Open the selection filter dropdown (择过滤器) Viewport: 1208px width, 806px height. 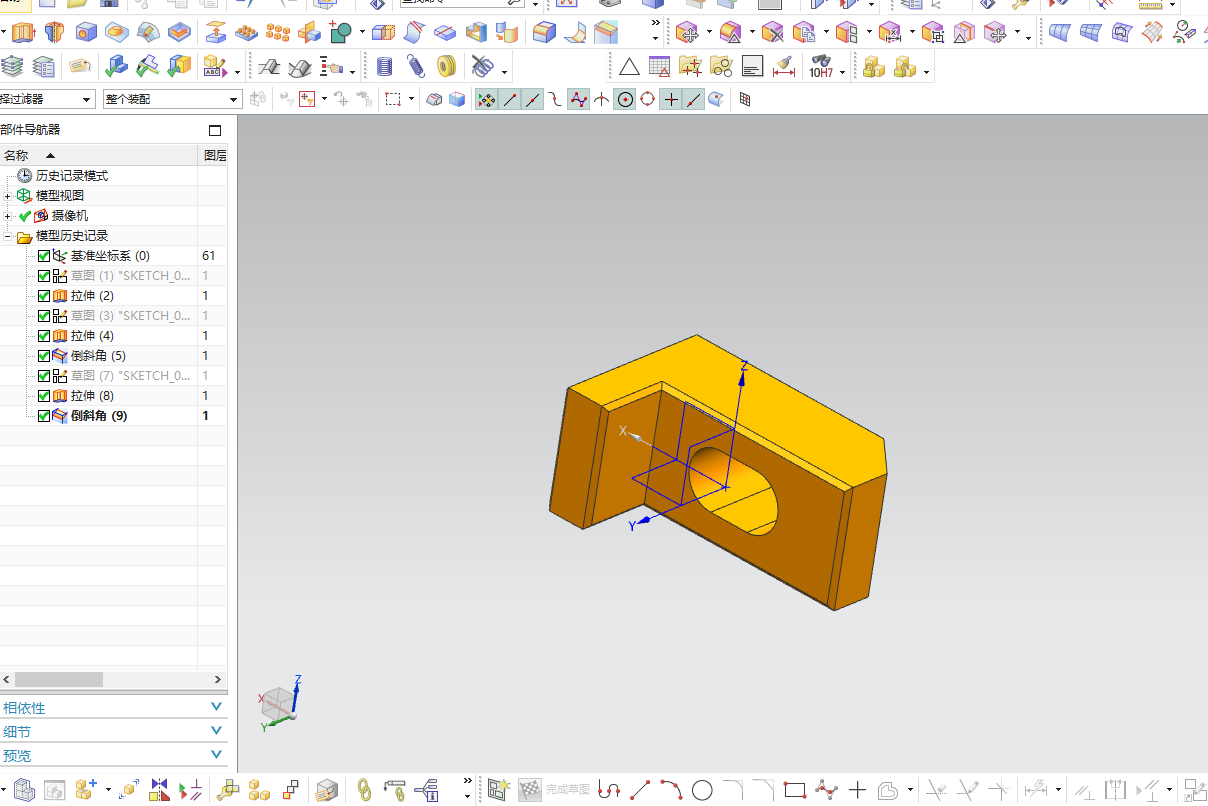(48, 99)
